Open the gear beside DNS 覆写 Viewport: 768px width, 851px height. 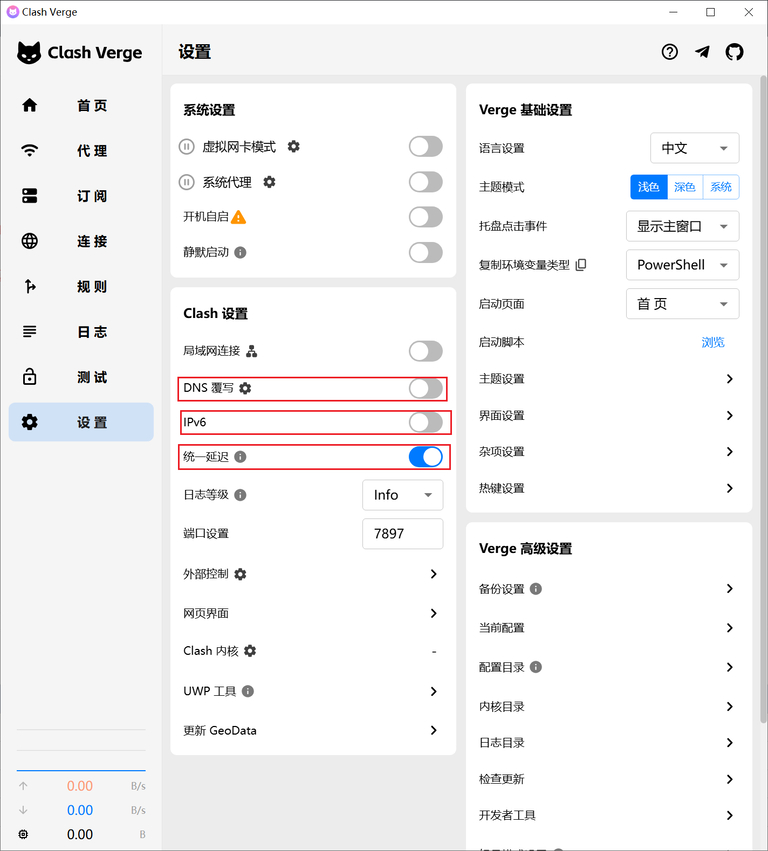pyautogui.click(x=245, y=388)
